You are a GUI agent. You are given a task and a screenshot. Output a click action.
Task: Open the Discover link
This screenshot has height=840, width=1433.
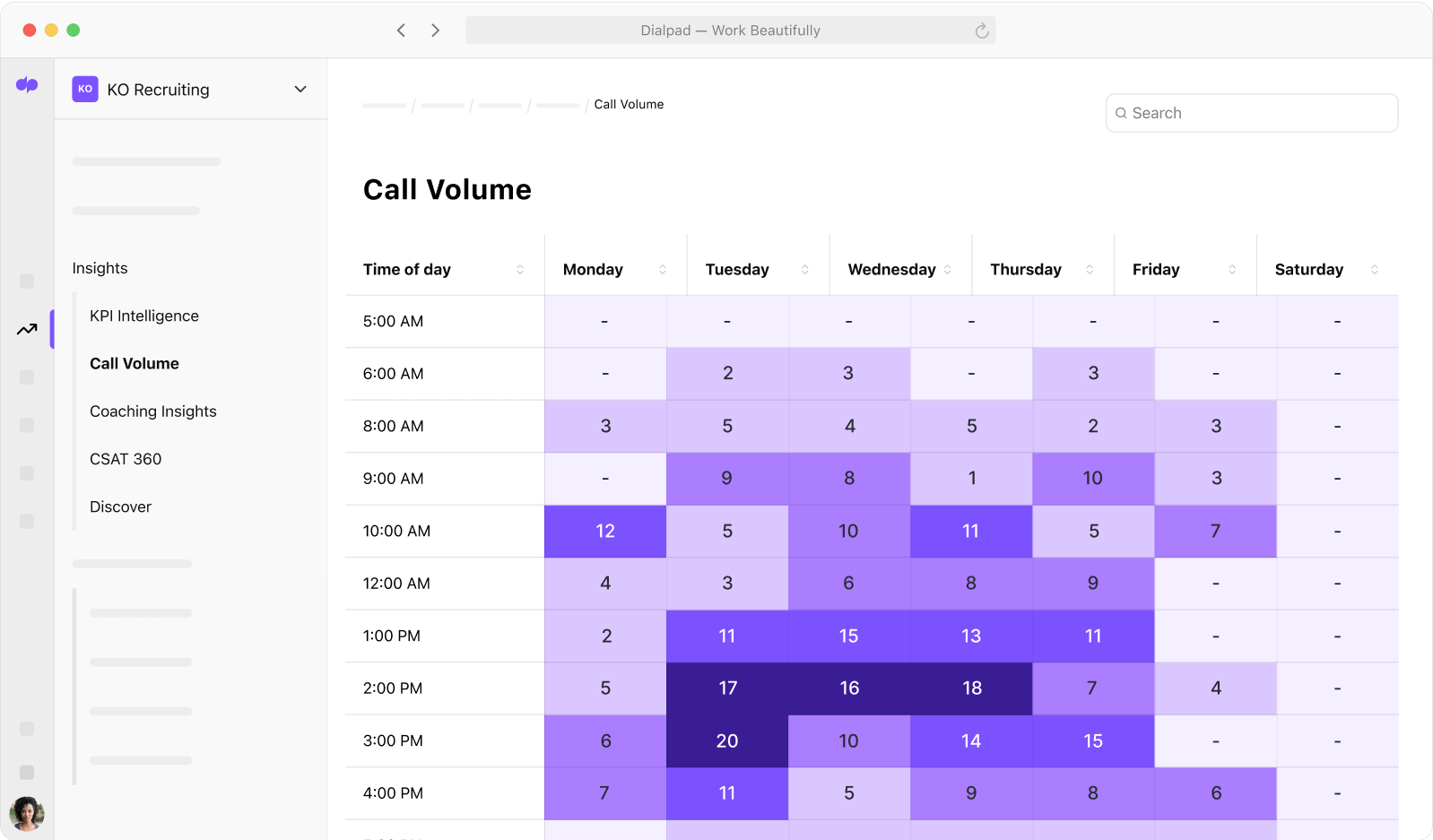(x=120, y=507)
